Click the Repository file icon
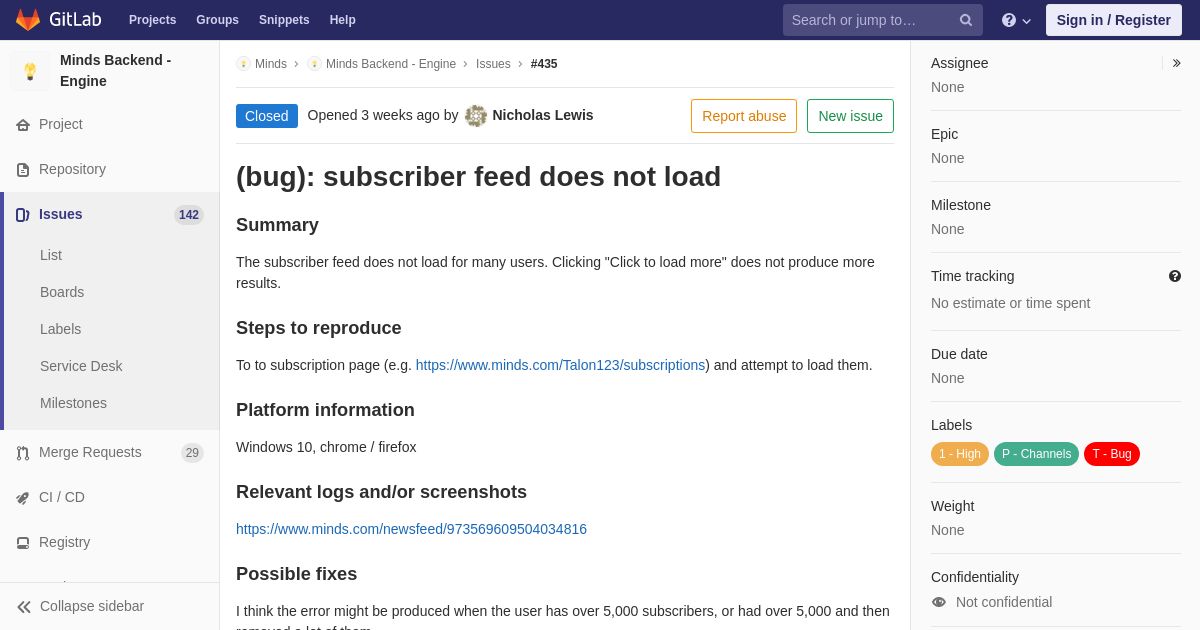The image size is (1200, 630). [23, 170]
